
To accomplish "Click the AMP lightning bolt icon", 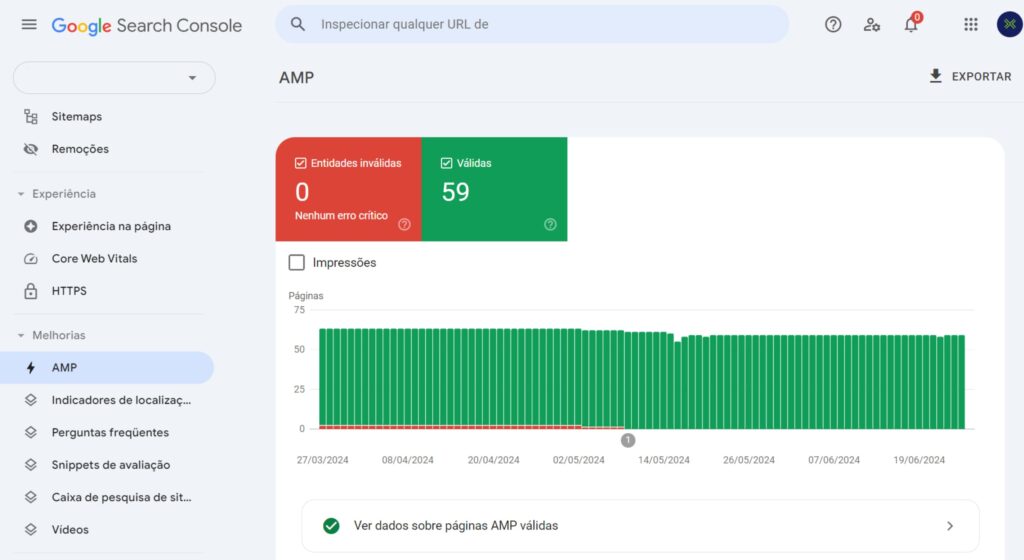I will pyautogui.click(x=31, y=367).
